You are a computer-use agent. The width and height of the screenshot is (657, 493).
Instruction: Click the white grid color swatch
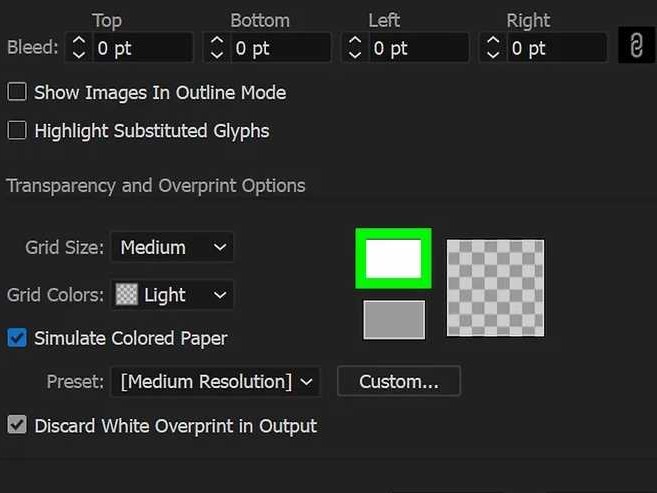pyautogui.click(x=393, y=259)
